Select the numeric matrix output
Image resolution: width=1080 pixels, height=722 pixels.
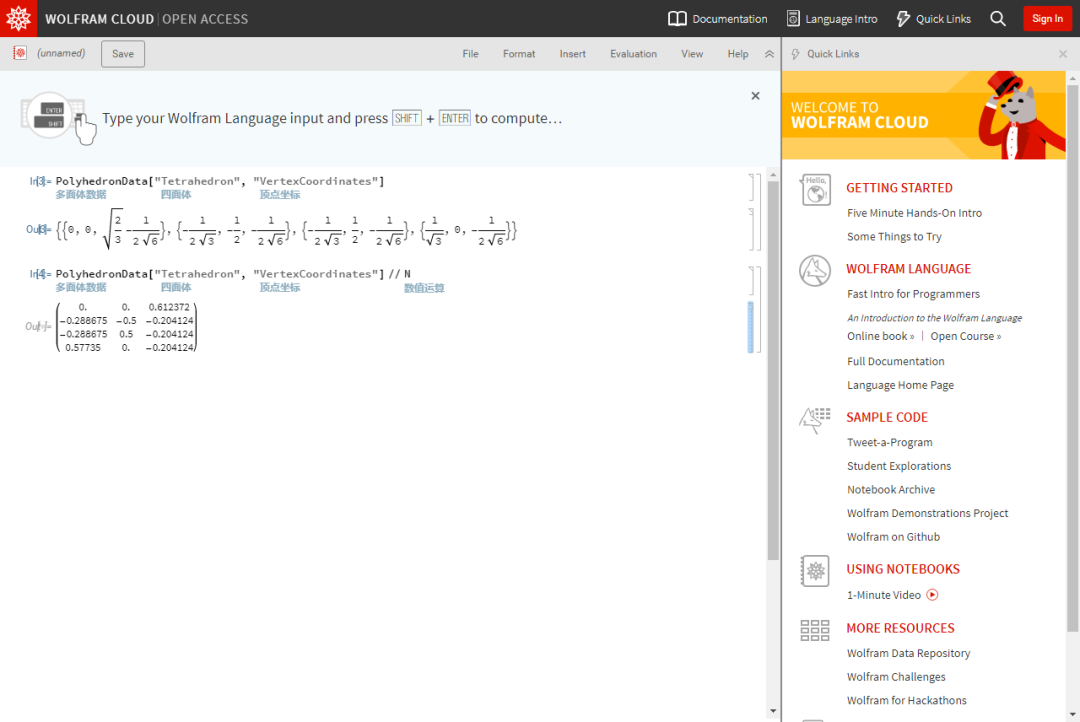click(x=126, y=327)
